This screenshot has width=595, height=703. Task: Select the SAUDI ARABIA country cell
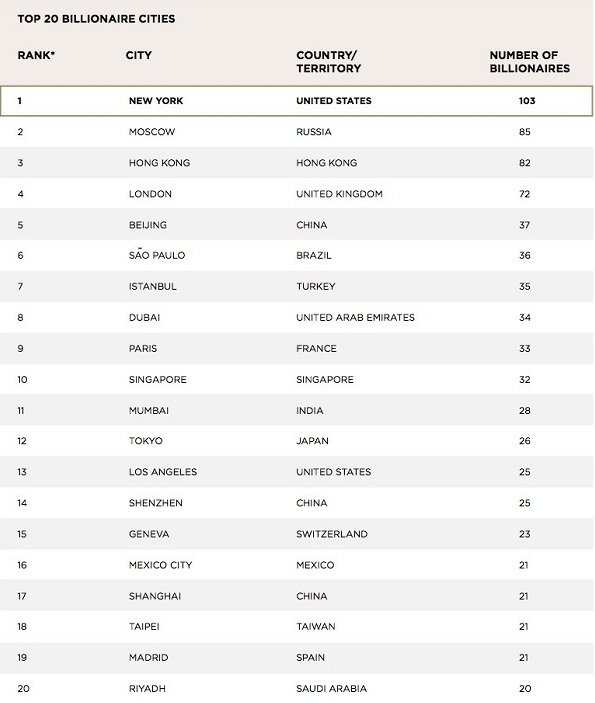point(331,688)
